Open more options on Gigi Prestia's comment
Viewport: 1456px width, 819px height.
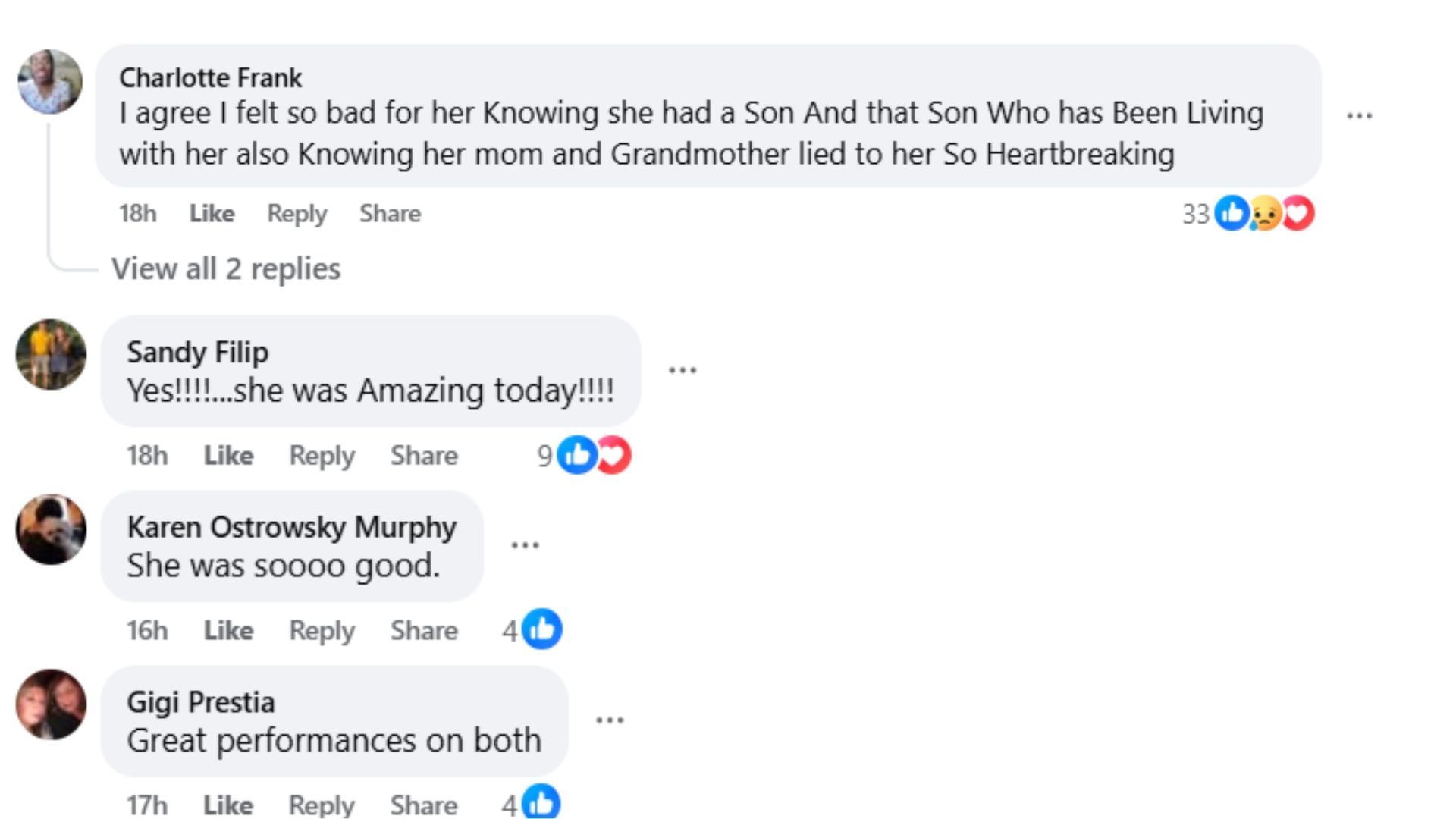point(610,720)
